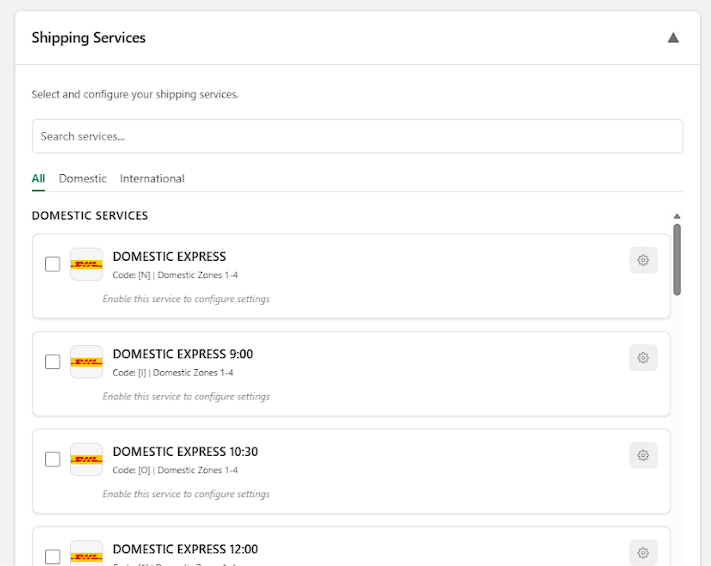
Task: Select the All tab
Action: click(x=38, y=179)
